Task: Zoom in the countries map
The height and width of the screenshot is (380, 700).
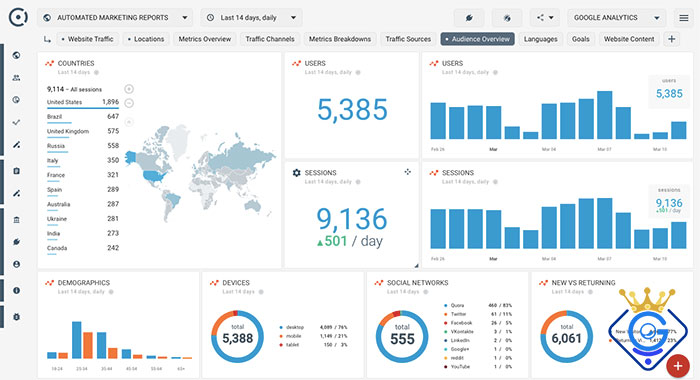Action: [x=129, y=89]
